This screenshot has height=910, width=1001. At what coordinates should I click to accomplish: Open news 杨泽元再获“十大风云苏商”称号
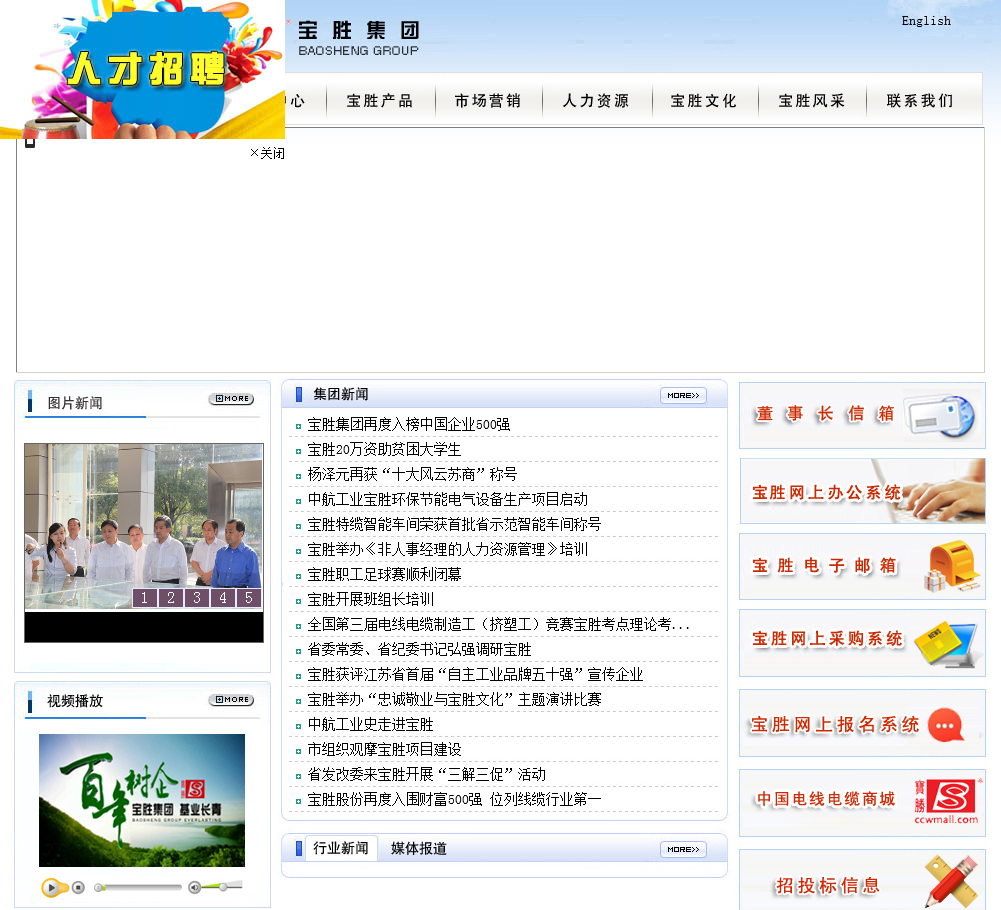click(x=412, y=474)
